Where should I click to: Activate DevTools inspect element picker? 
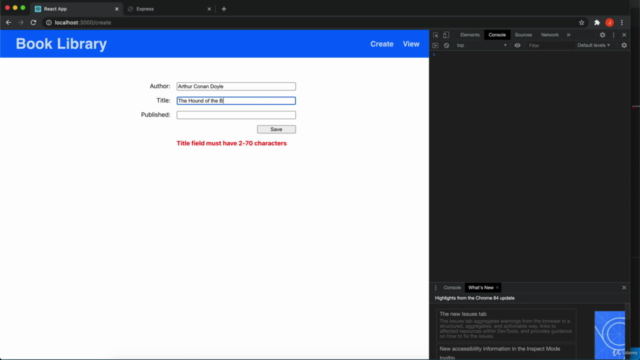click(436, 35)
